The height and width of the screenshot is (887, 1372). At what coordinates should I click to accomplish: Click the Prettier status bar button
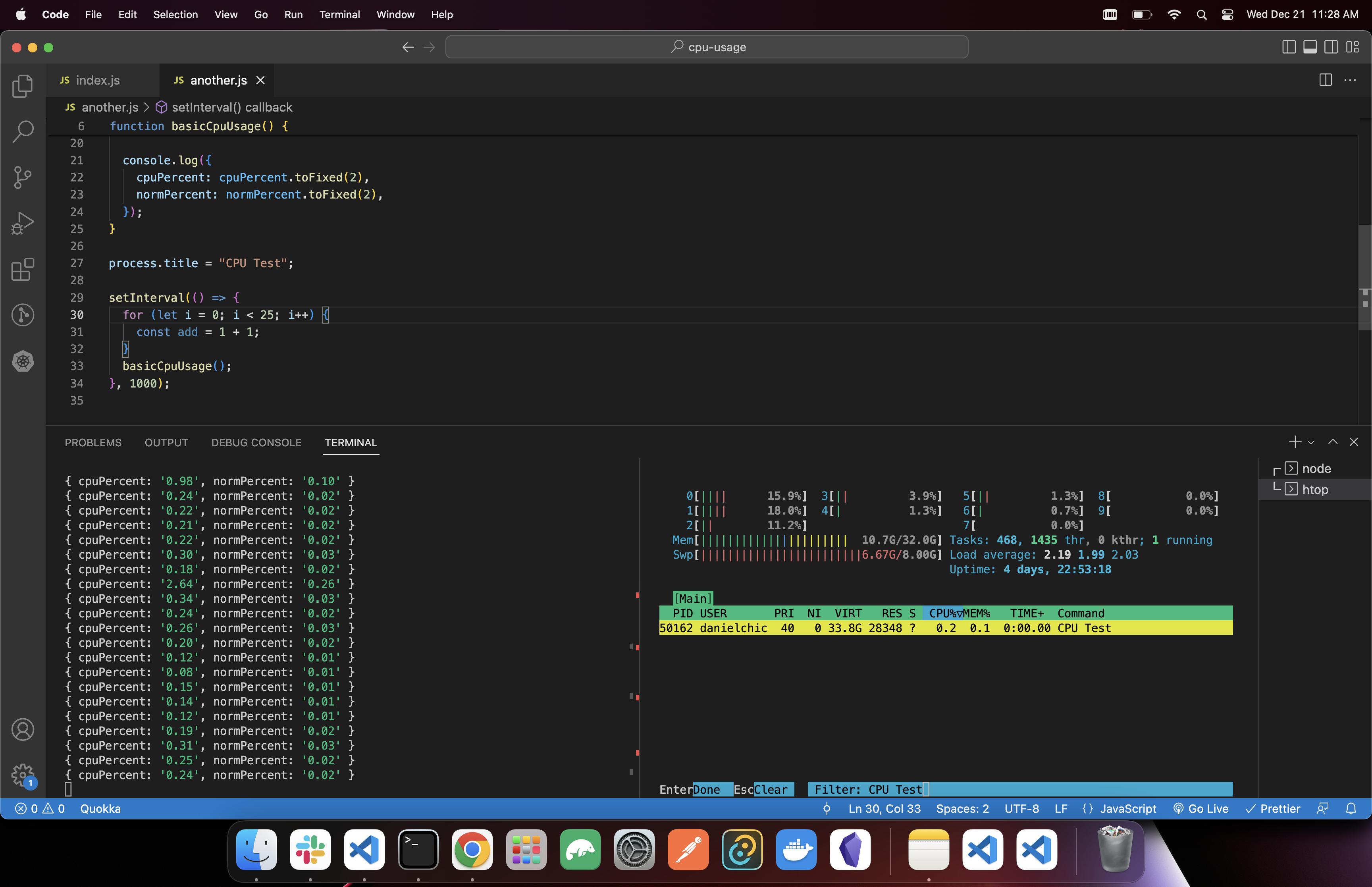tap(1273, 809)
